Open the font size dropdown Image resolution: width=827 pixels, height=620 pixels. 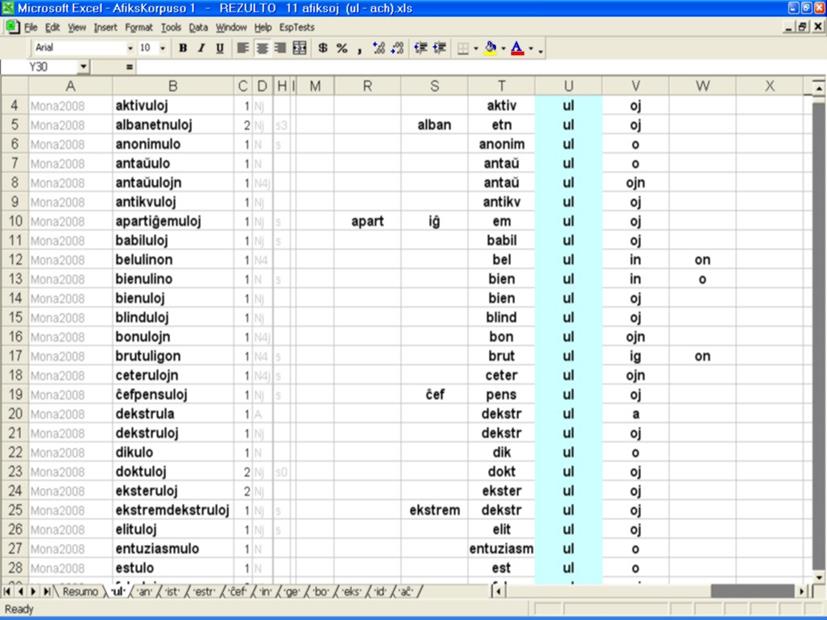(162, 49)
